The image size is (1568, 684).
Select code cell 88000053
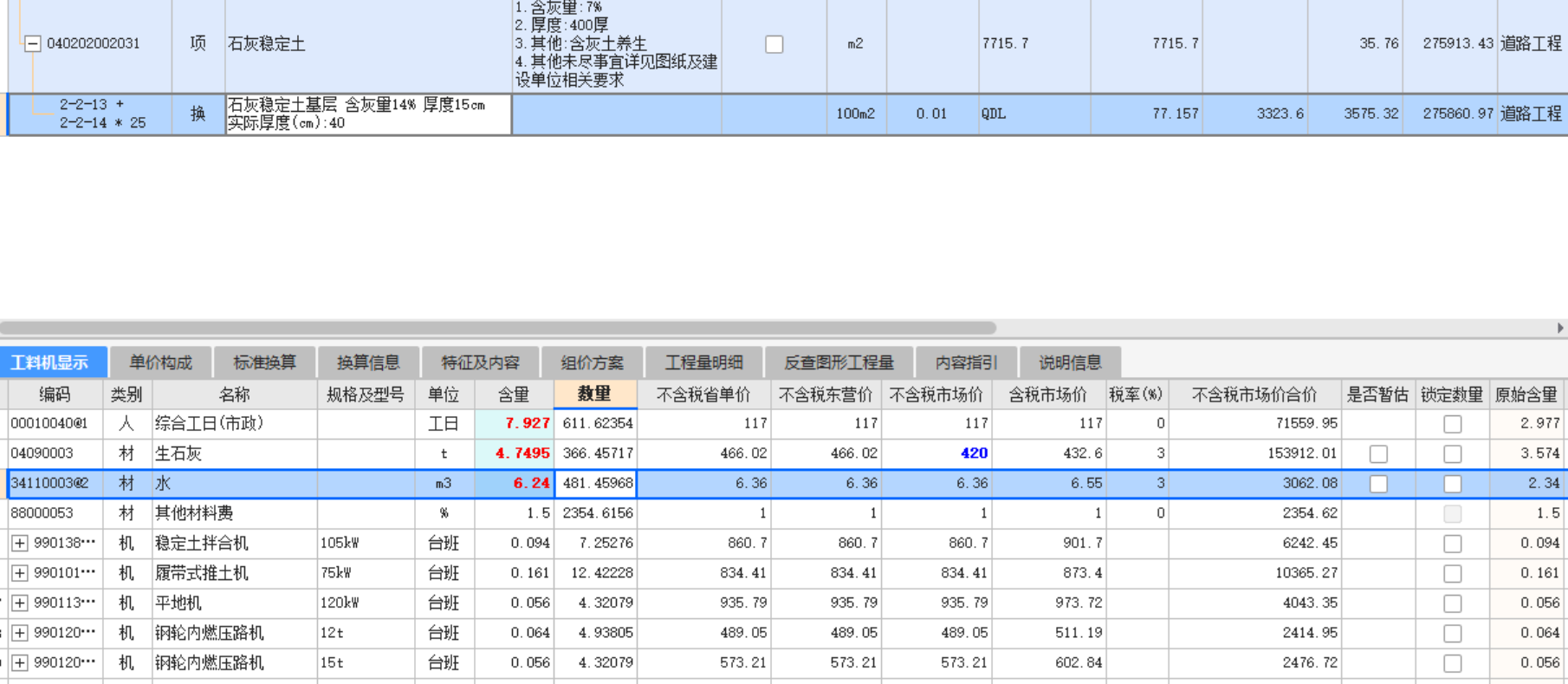55,513
